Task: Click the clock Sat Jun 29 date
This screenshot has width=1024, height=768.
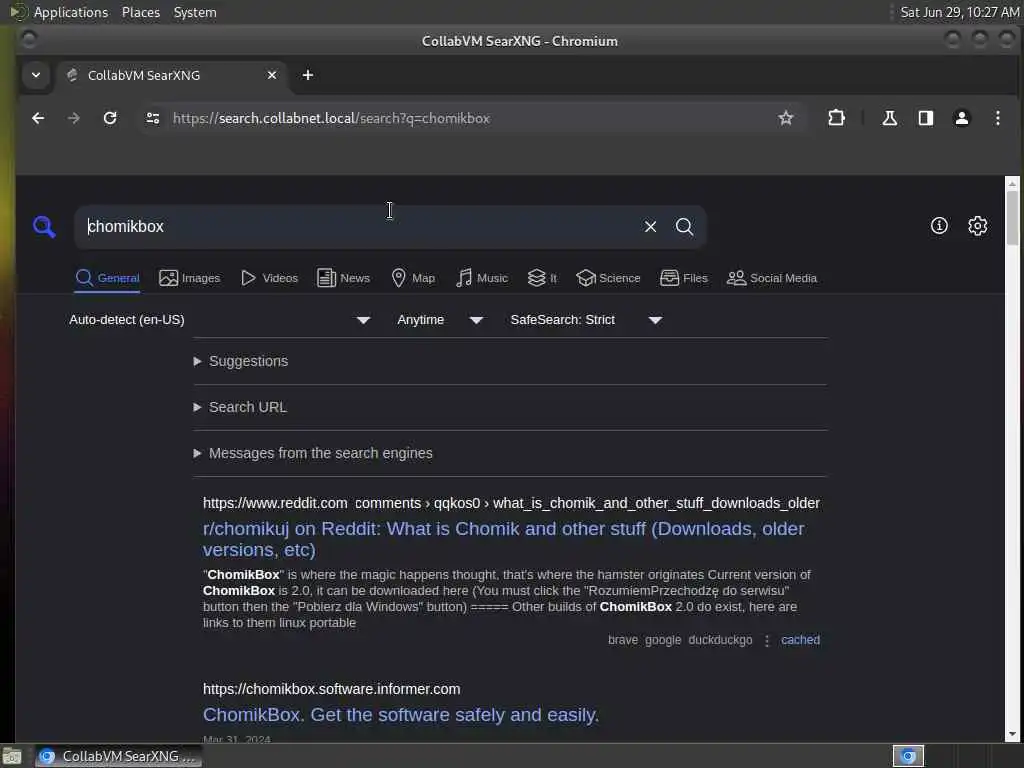Action: tap(959, 12)
